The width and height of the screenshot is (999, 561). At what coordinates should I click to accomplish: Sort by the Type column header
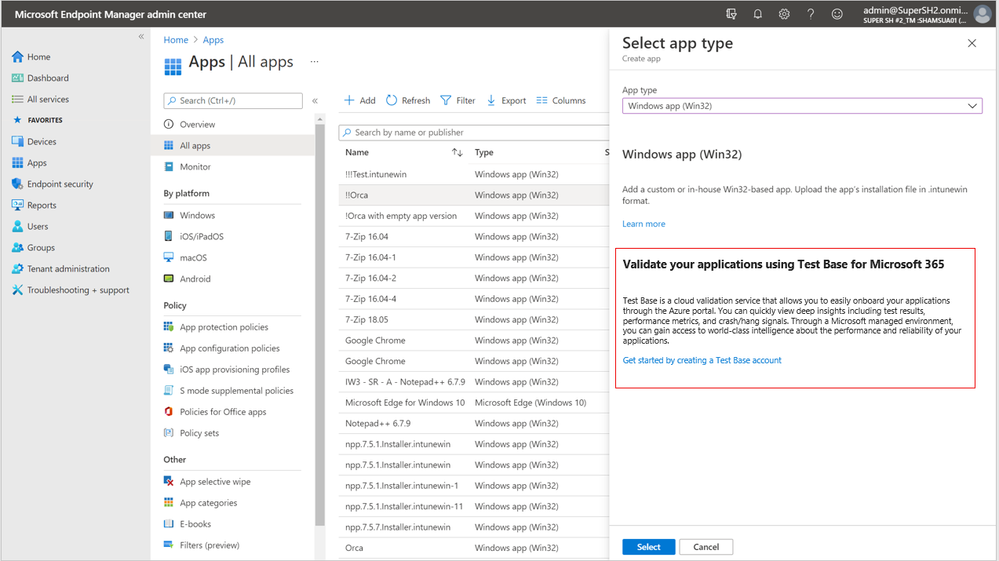(484, 152)
